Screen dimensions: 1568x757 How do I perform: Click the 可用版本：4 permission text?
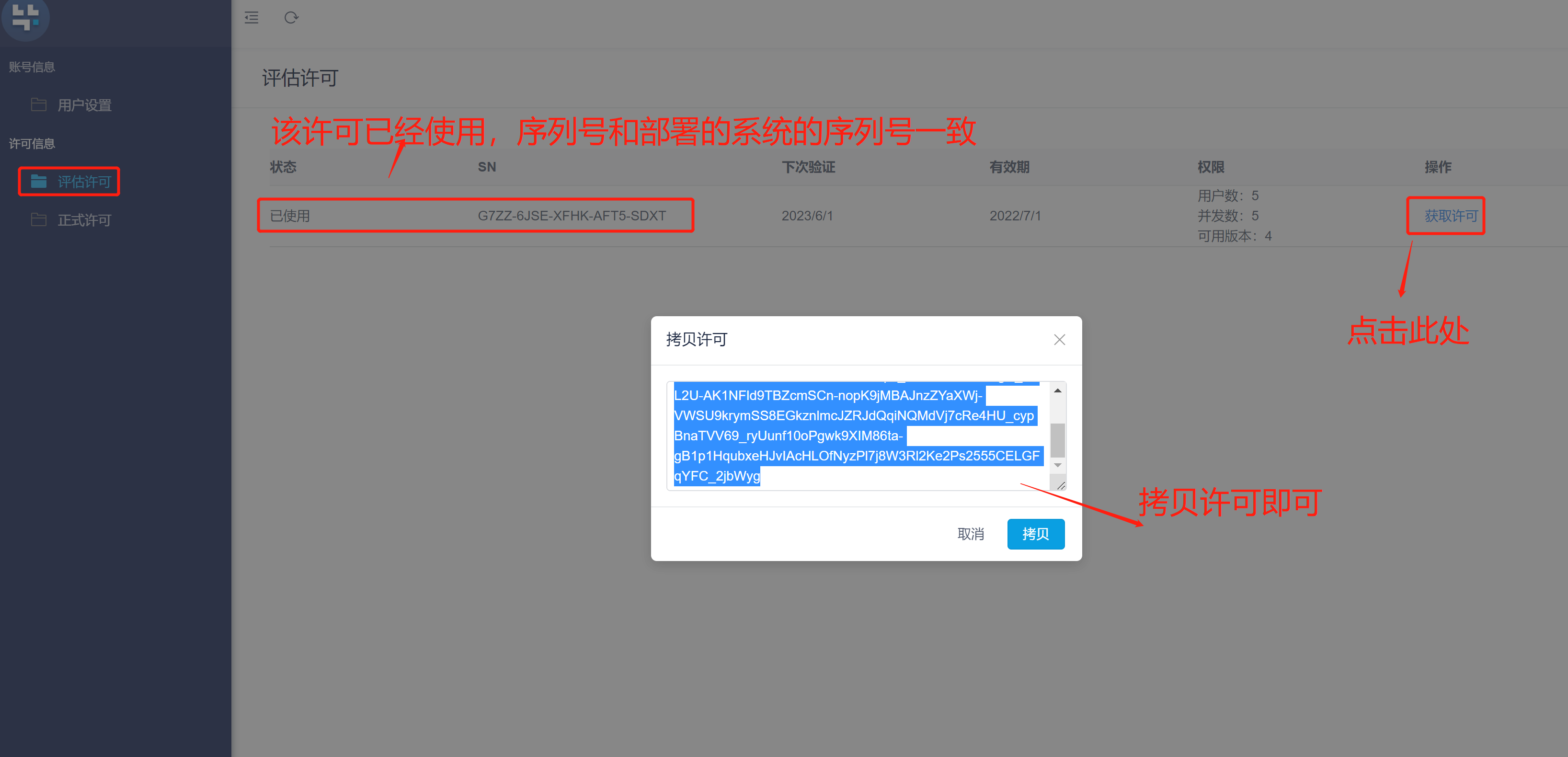point(1235,236)
